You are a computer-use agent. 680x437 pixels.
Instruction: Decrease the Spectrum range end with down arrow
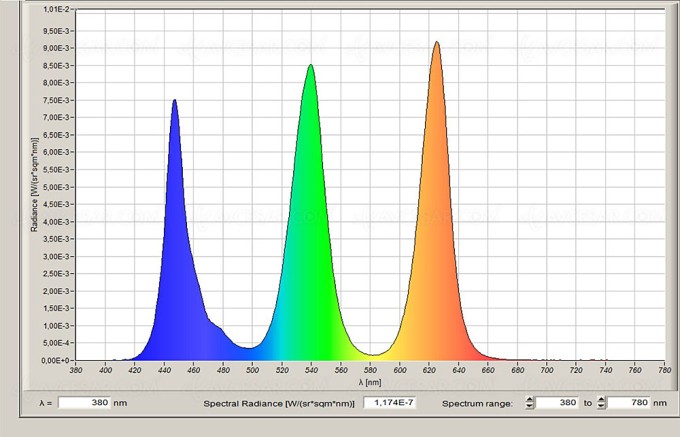tap(601, 406)
